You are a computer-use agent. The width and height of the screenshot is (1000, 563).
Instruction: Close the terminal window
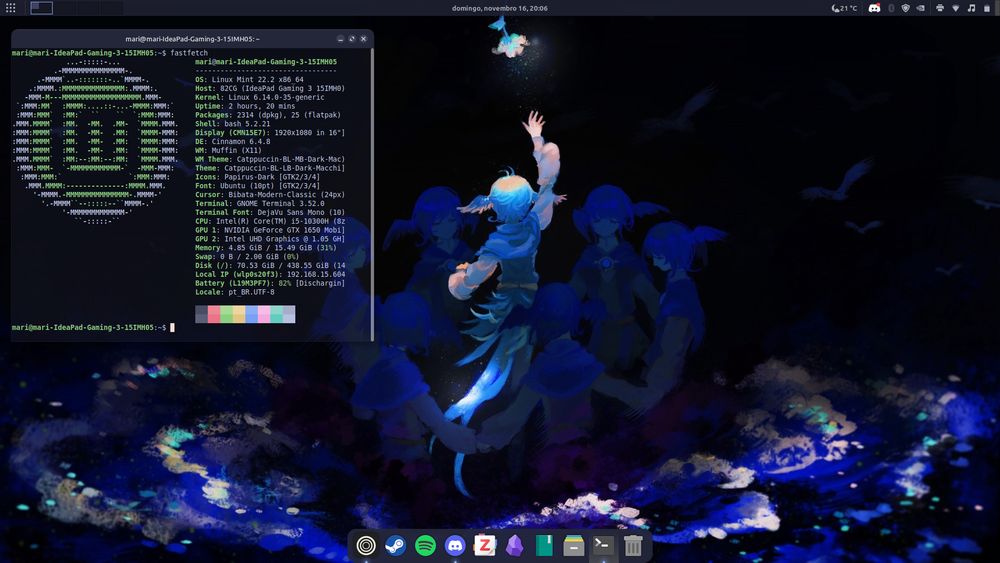pos(364,39)
